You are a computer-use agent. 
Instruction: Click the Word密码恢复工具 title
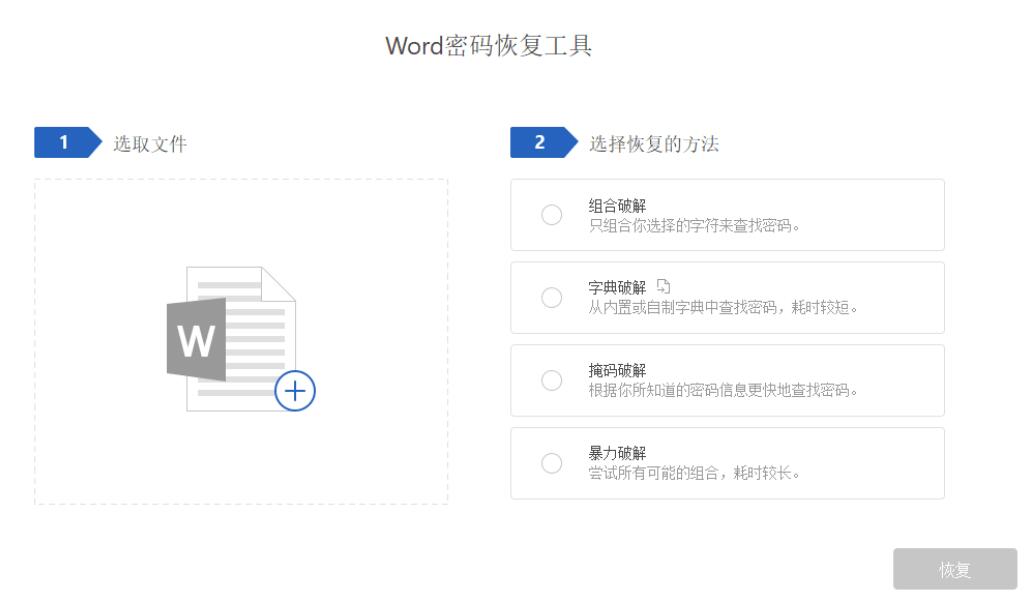tap(489, 46)
